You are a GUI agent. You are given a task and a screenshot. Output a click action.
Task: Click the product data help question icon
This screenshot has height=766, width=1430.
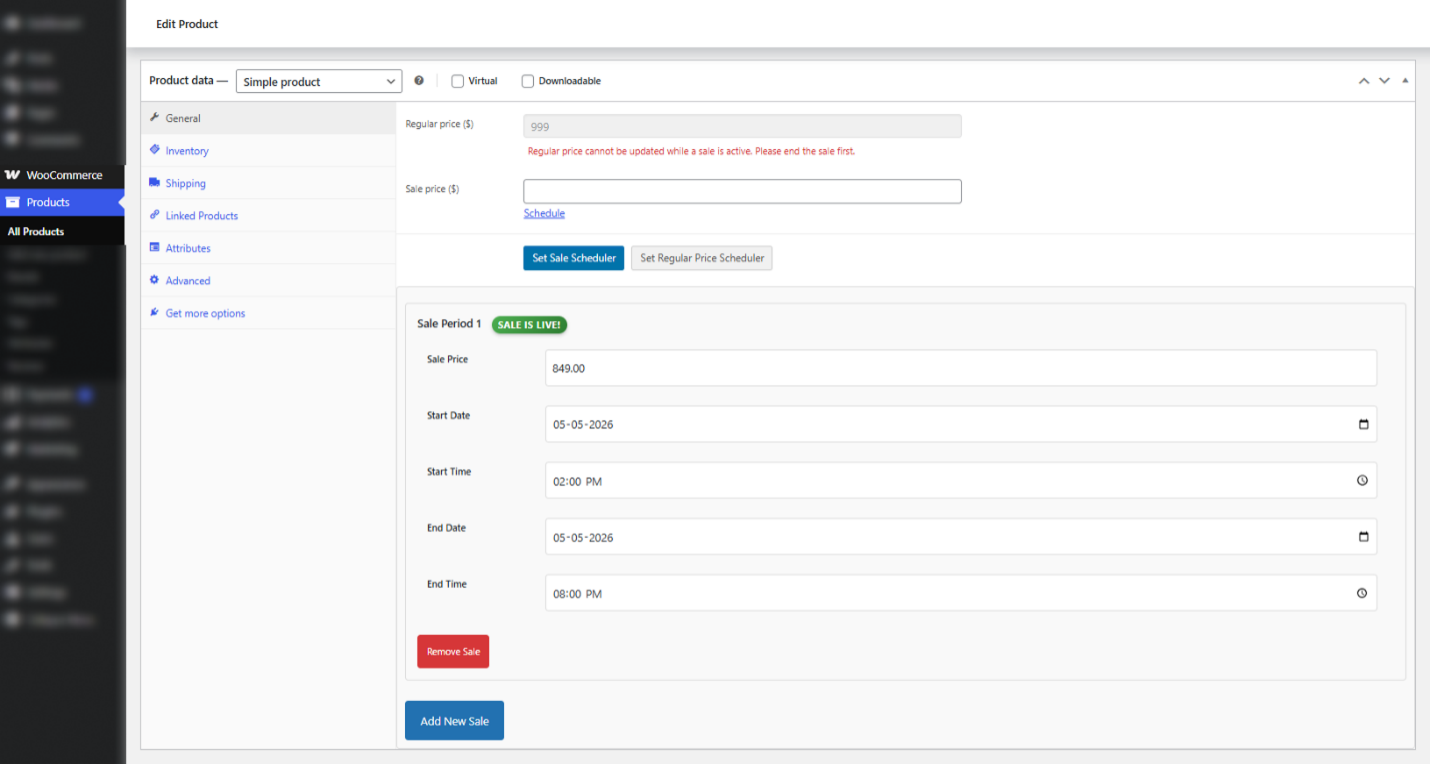(x=419, y=81)
